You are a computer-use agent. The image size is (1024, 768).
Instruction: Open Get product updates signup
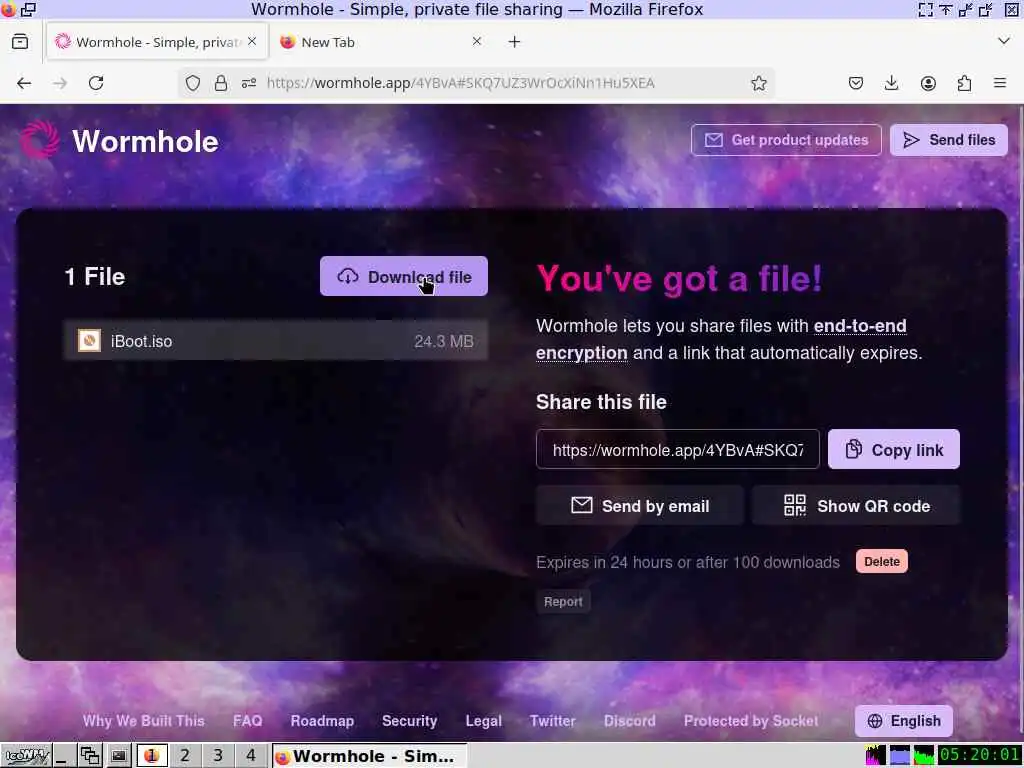click(786, 140)
